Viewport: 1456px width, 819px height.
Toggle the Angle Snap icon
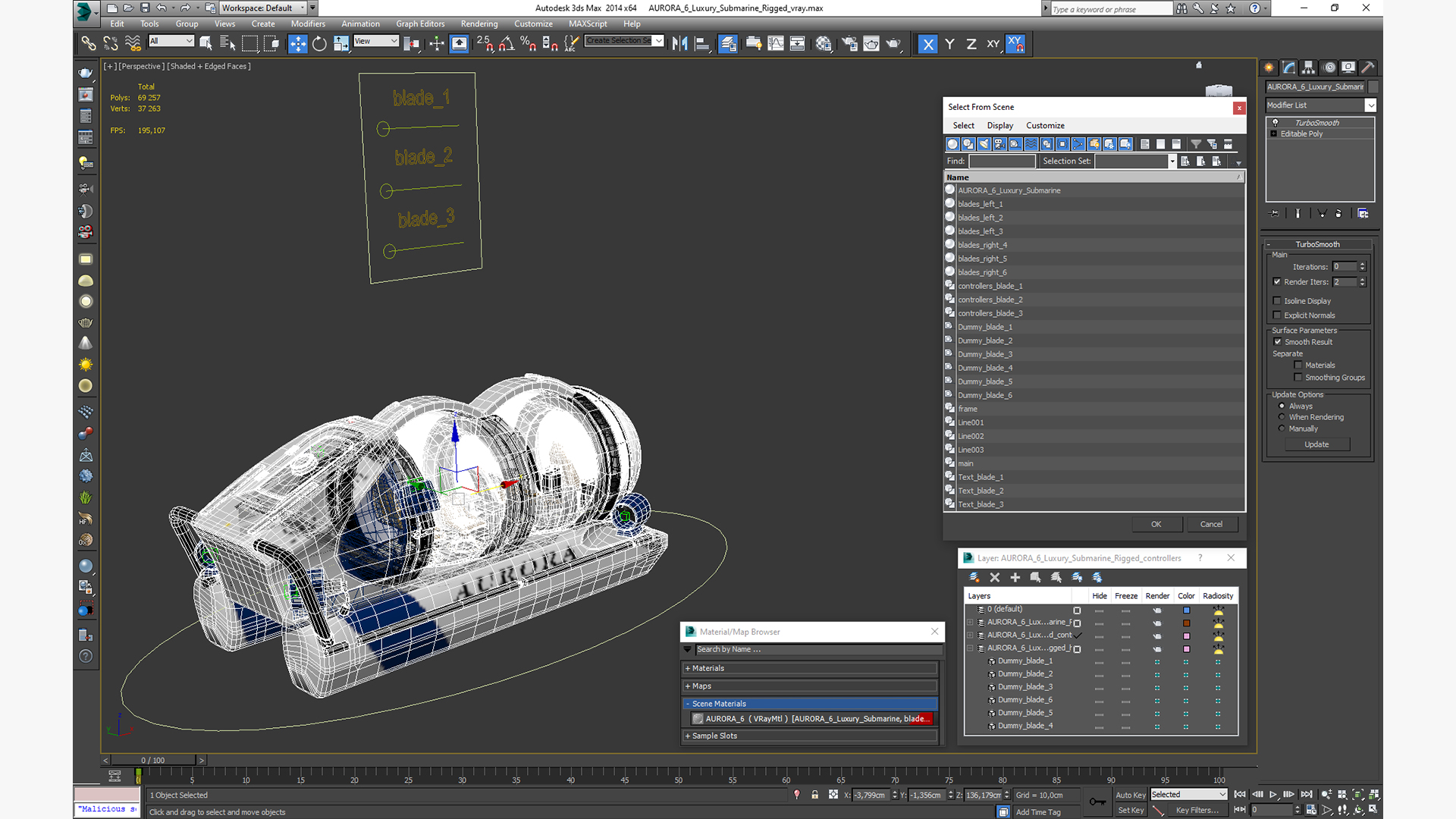click(x=506, y=44)
